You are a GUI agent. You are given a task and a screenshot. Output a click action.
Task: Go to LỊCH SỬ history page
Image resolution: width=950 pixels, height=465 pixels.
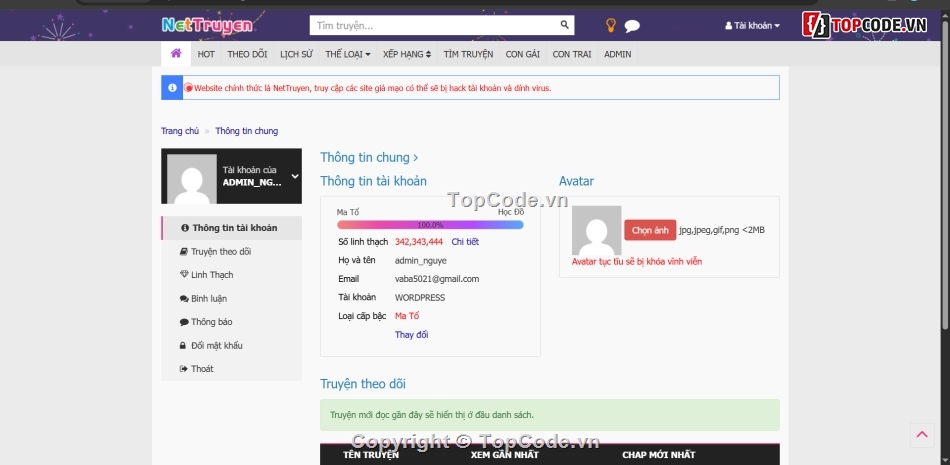pos(296,54)
